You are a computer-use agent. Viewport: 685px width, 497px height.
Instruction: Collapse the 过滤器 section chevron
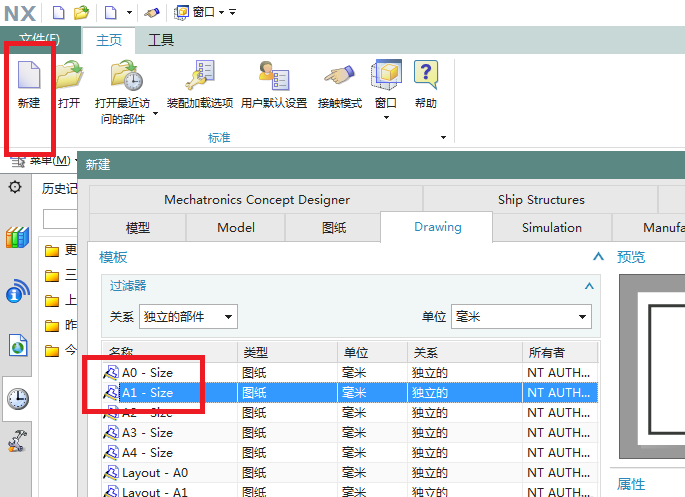tap(589, 286)
